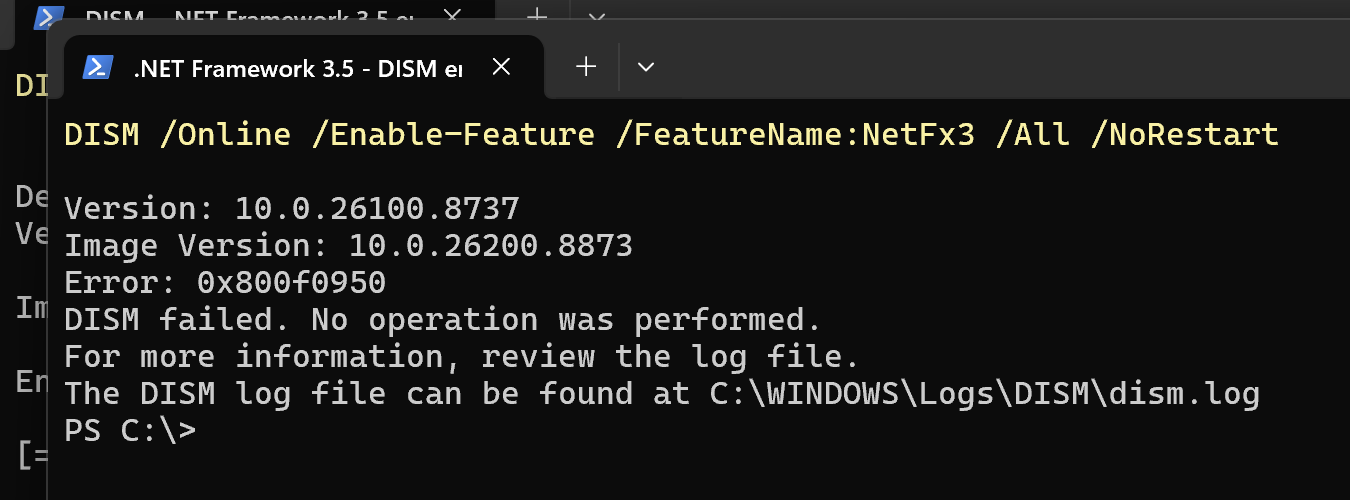This screenshot has width=1350, height=500.
Task: Close the tab in background terminal window
Action: pyautogui.click(x=453, y=17)
